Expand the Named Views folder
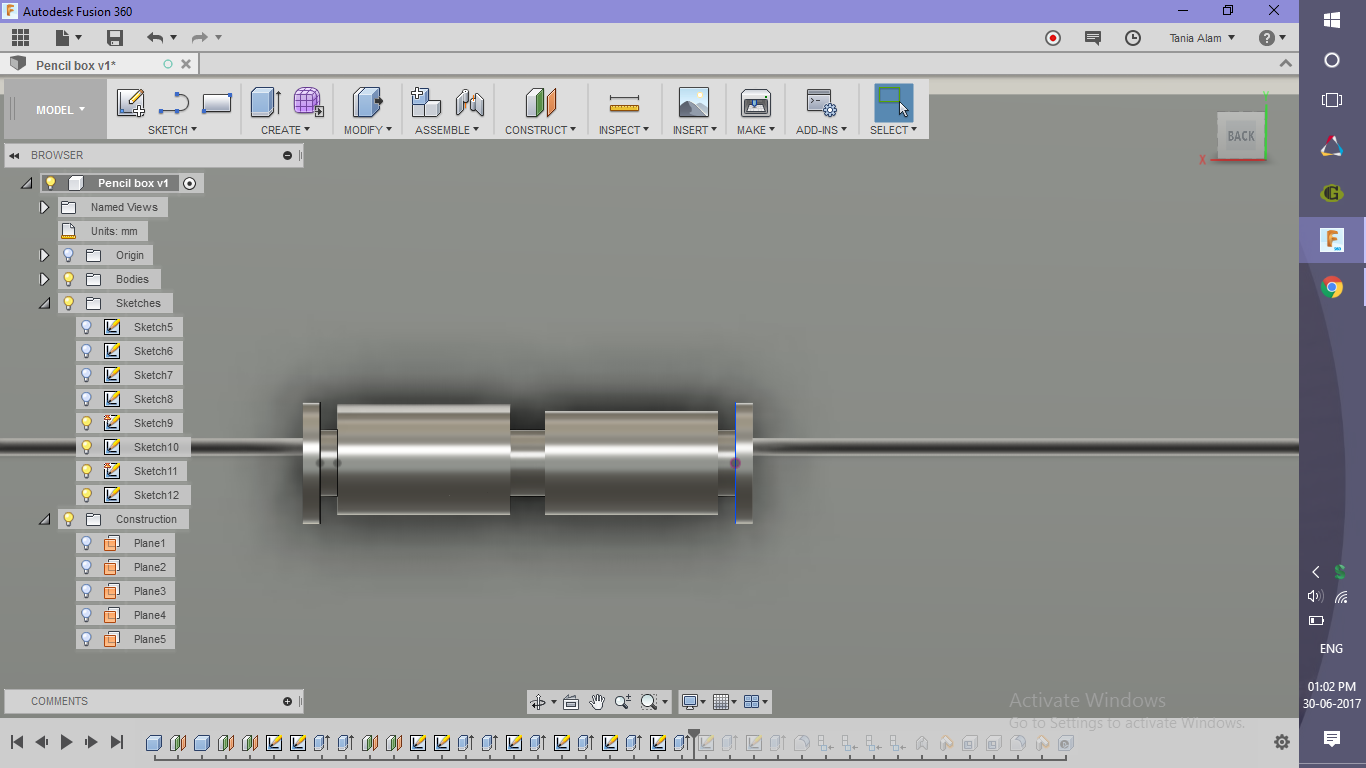1366x768 pixels. pos(44,207)
